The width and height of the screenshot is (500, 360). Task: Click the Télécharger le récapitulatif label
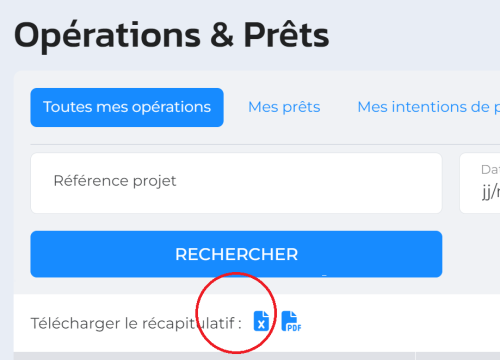136,323
